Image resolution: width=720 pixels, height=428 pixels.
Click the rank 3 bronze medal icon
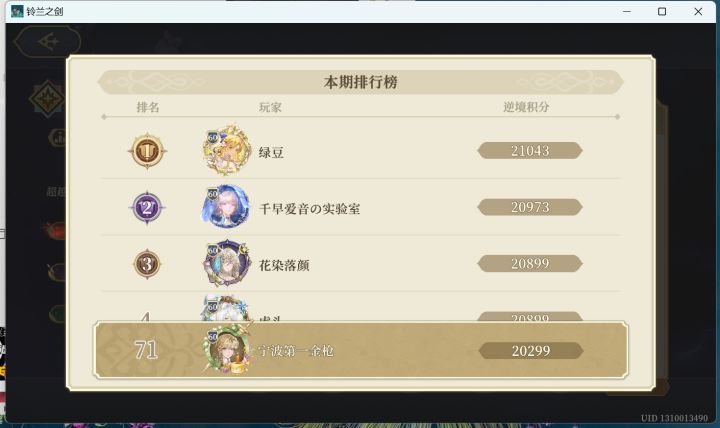147,264
